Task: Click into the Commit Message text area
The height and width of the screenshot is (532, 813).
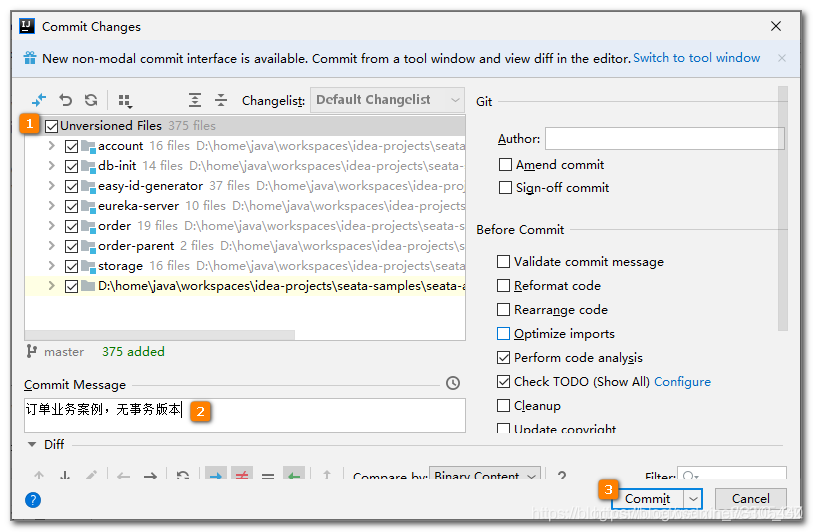Action: coord(245,415)
